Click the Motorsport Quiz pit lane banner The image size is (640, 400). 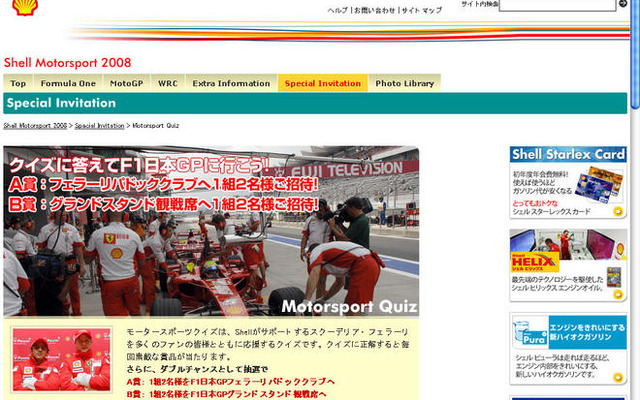coord(211,231)
